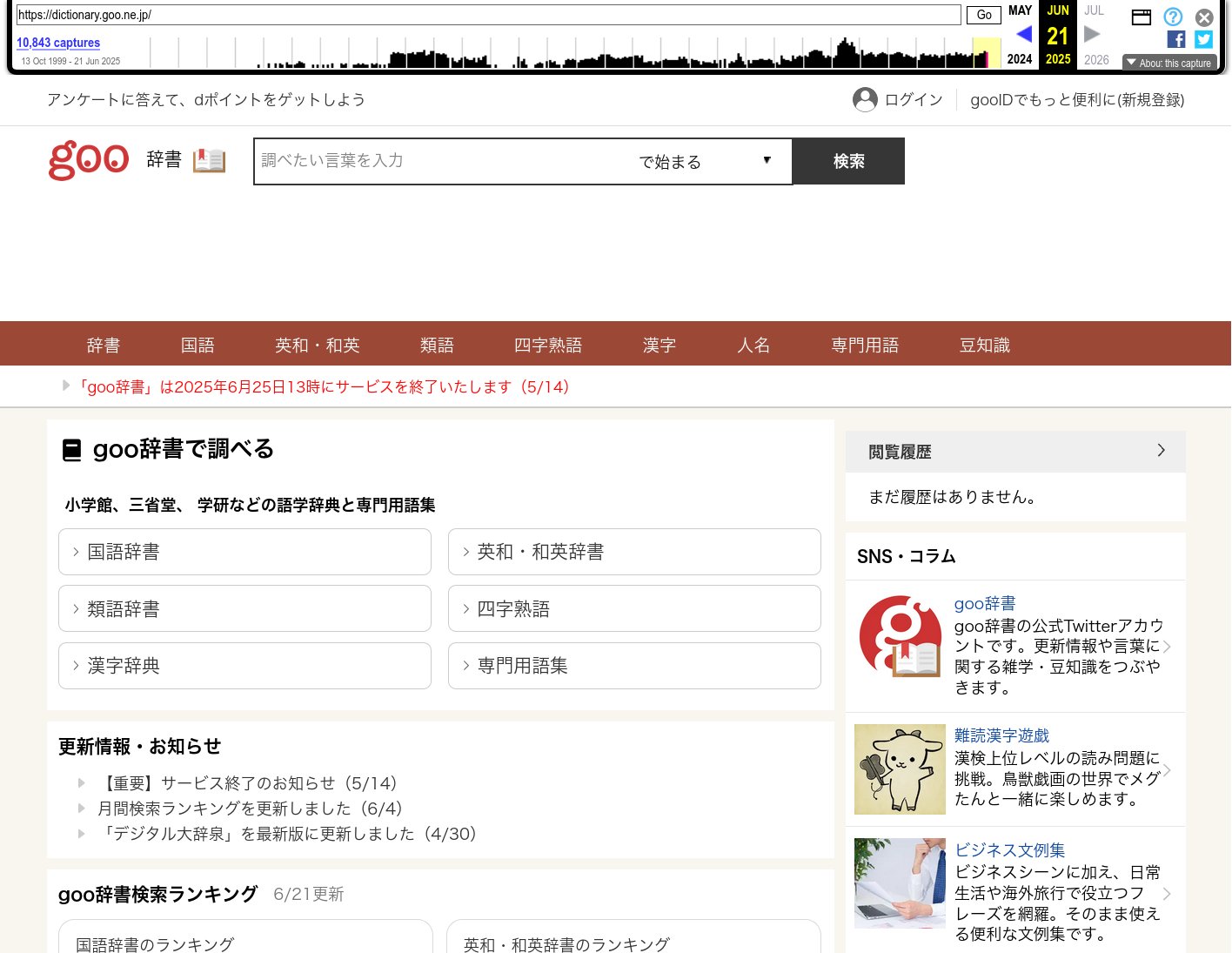Click the 難読漢字遊戯 goat illustration thumbnail
Image resolution: width=1232 pixels, height=953 pixels.
[900, 769]
